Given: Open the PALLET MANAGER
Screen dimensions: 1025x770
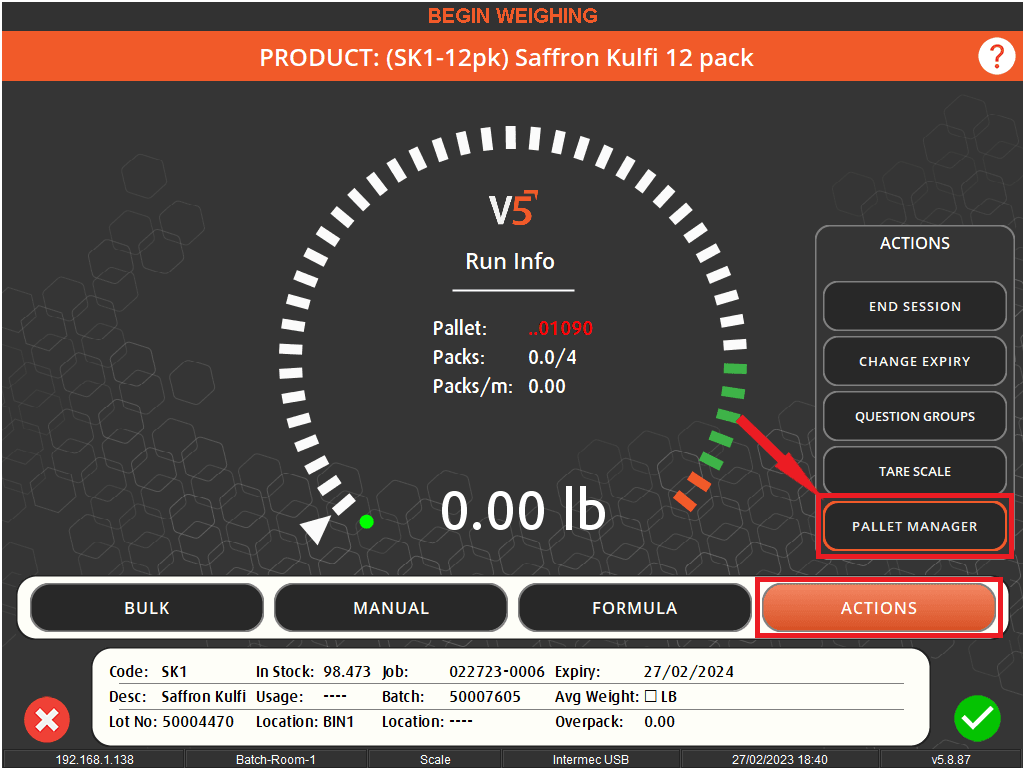Looking at the screenshot, I should tap(914, 526).
